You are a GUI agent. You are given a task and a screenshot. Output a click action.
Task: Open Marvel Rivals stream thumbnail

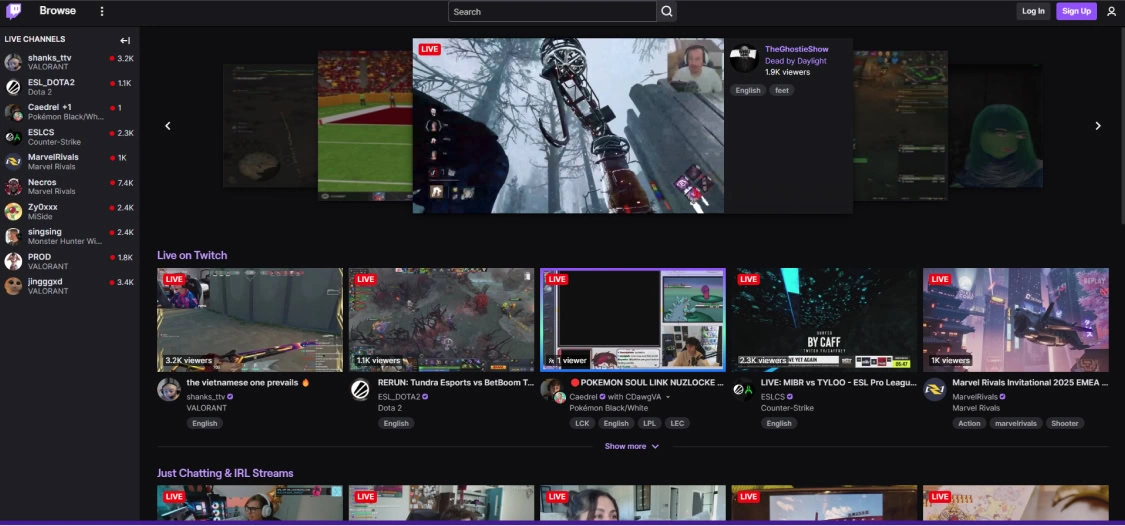point(1016,320)
